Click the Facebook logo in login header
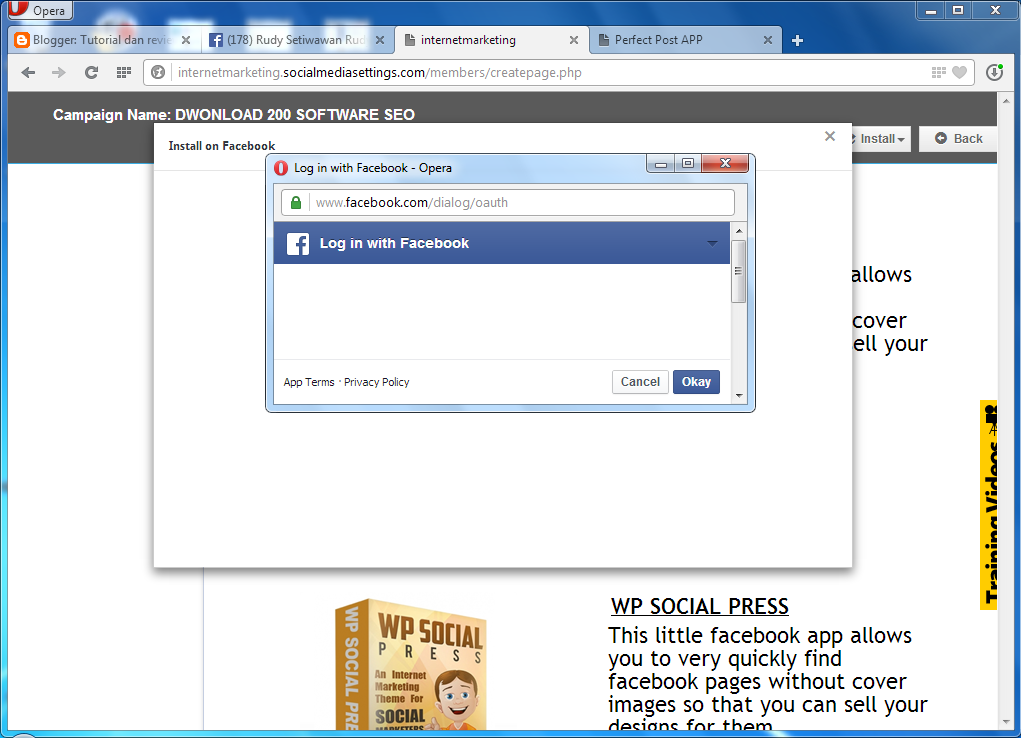The image size is (1021, 738). 298,244
